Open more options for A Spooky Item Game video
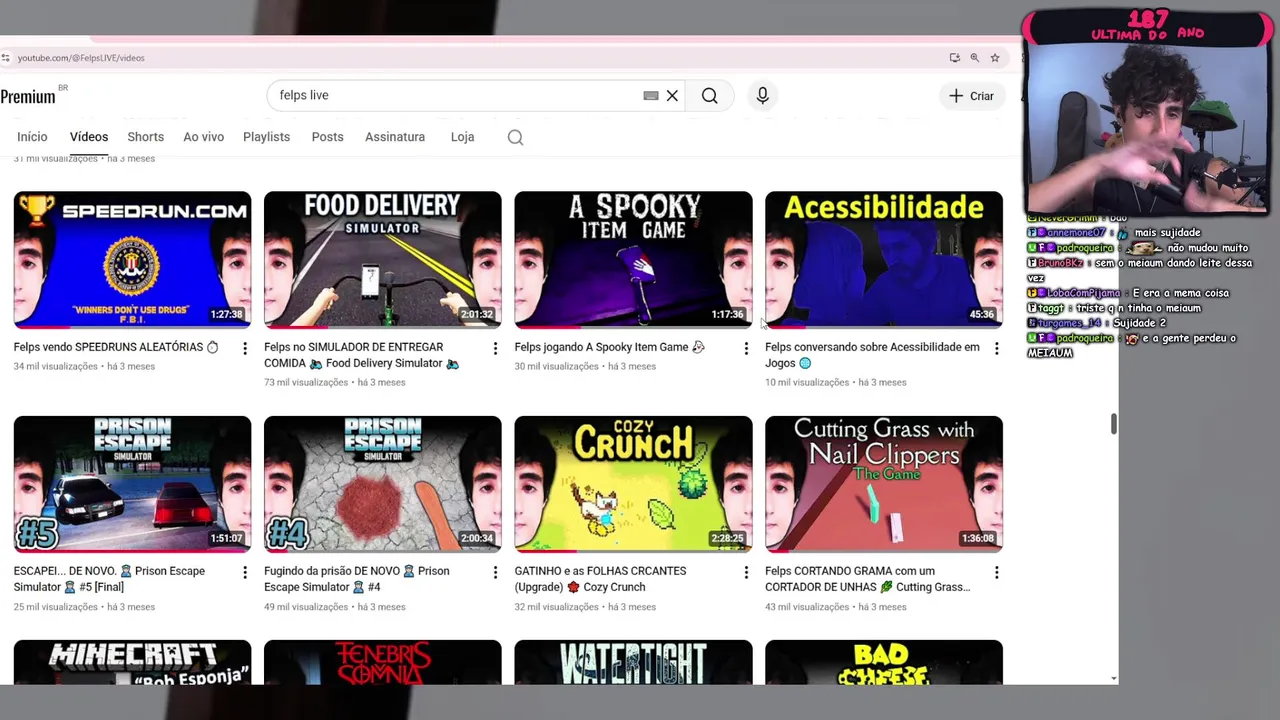 pyautogui.click(x=746, y=348)
